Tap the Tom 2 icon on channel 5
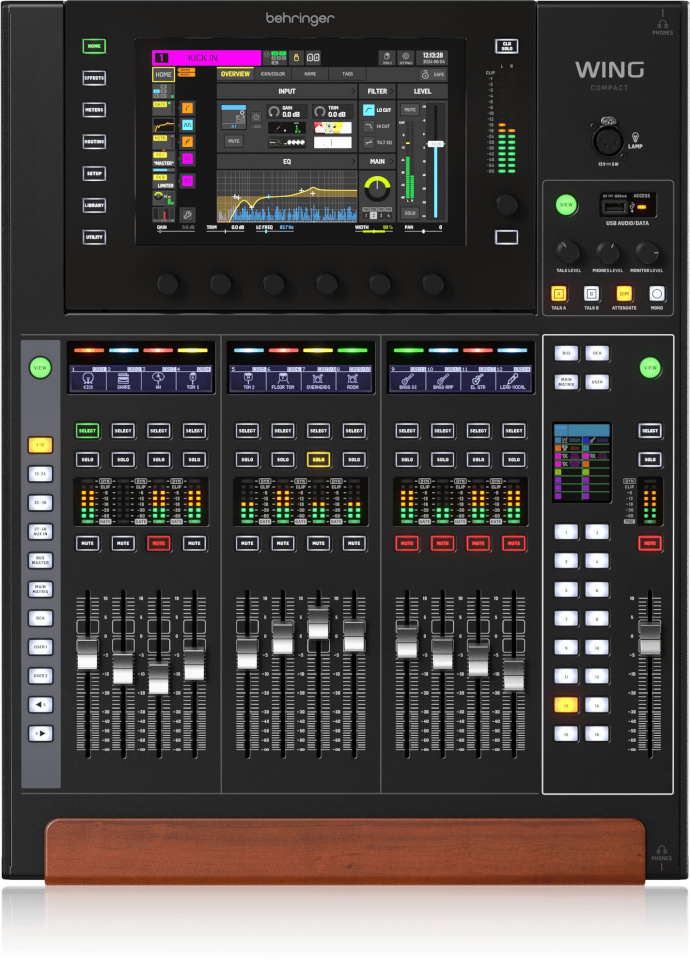 (249, 379)
